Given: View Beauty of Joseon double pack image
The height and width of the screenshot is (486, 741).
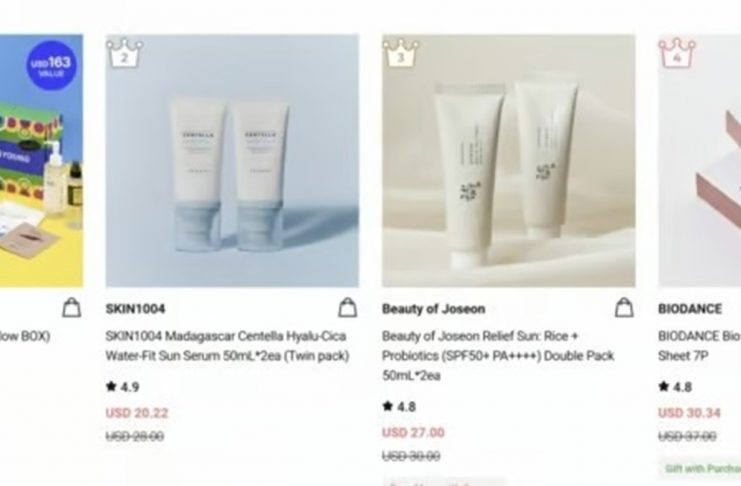Looking at the screenshot, I should click(x=508, y=161).
